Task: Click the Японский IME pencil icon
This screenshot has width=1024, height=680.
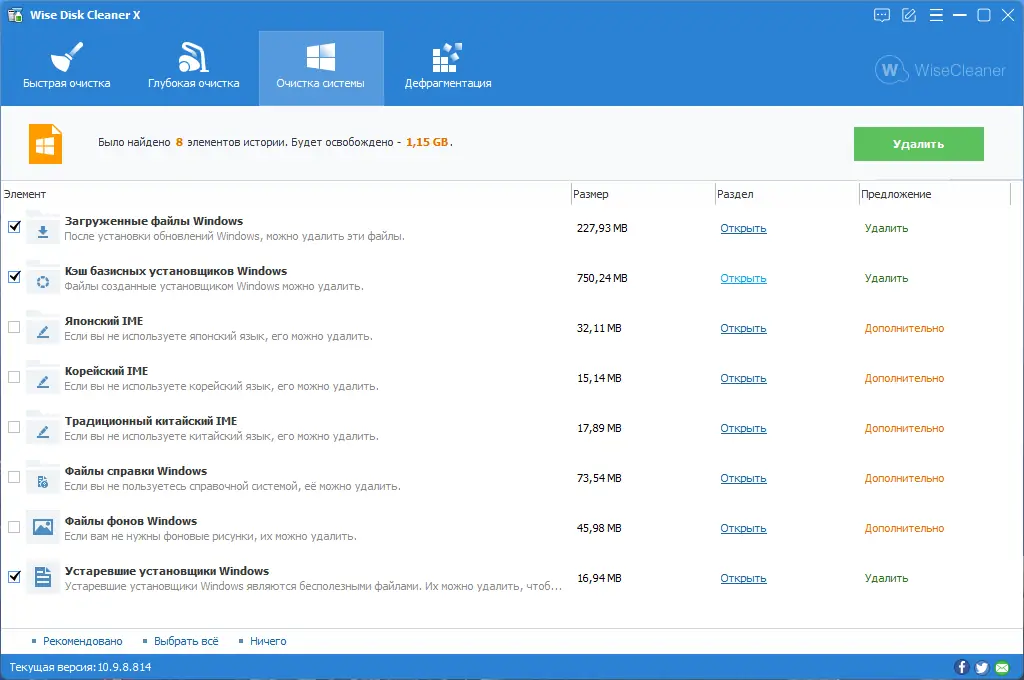Action: coord(43,328)
